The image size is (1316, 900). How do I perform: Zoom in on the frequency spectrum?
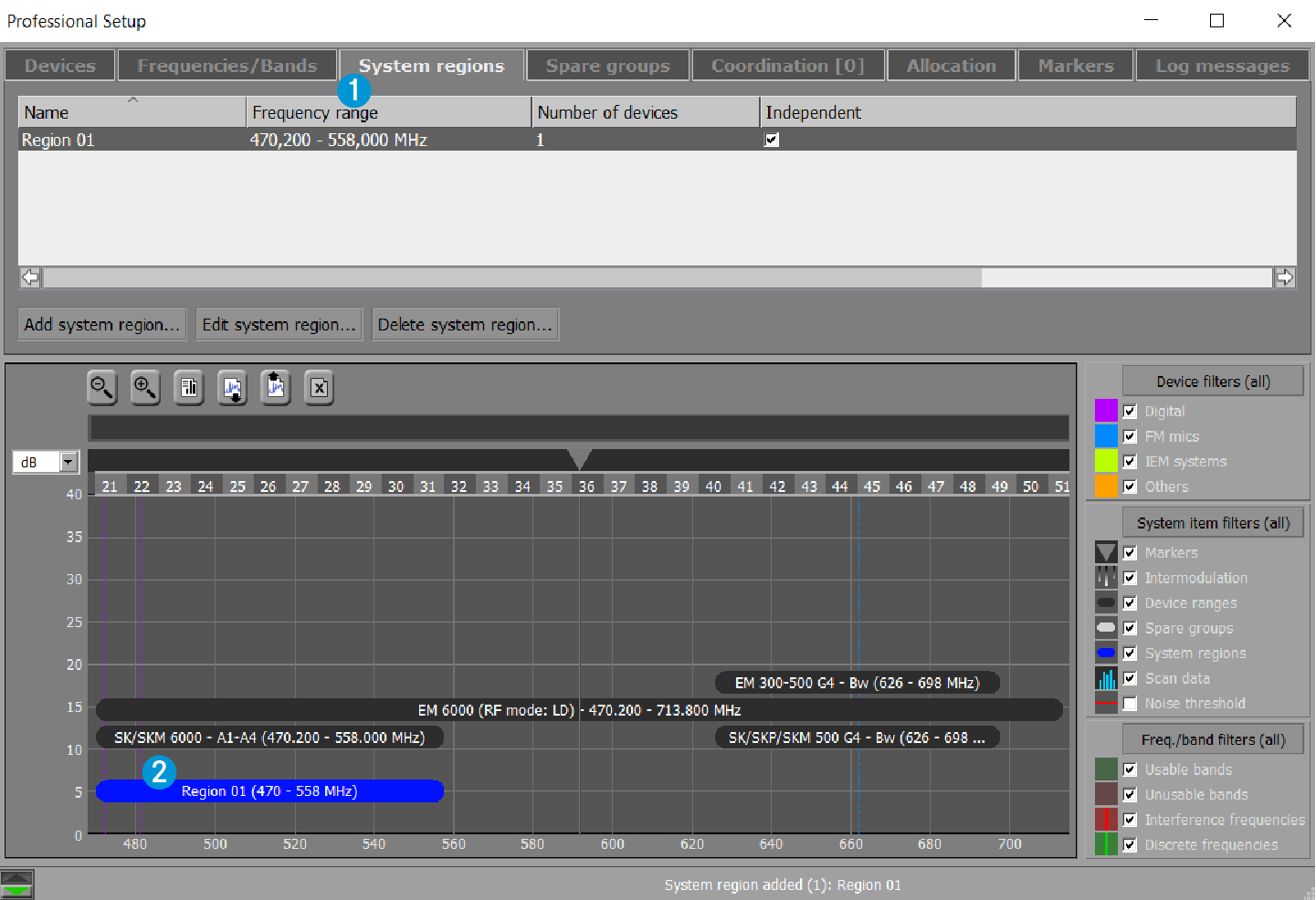coord(145,388)
